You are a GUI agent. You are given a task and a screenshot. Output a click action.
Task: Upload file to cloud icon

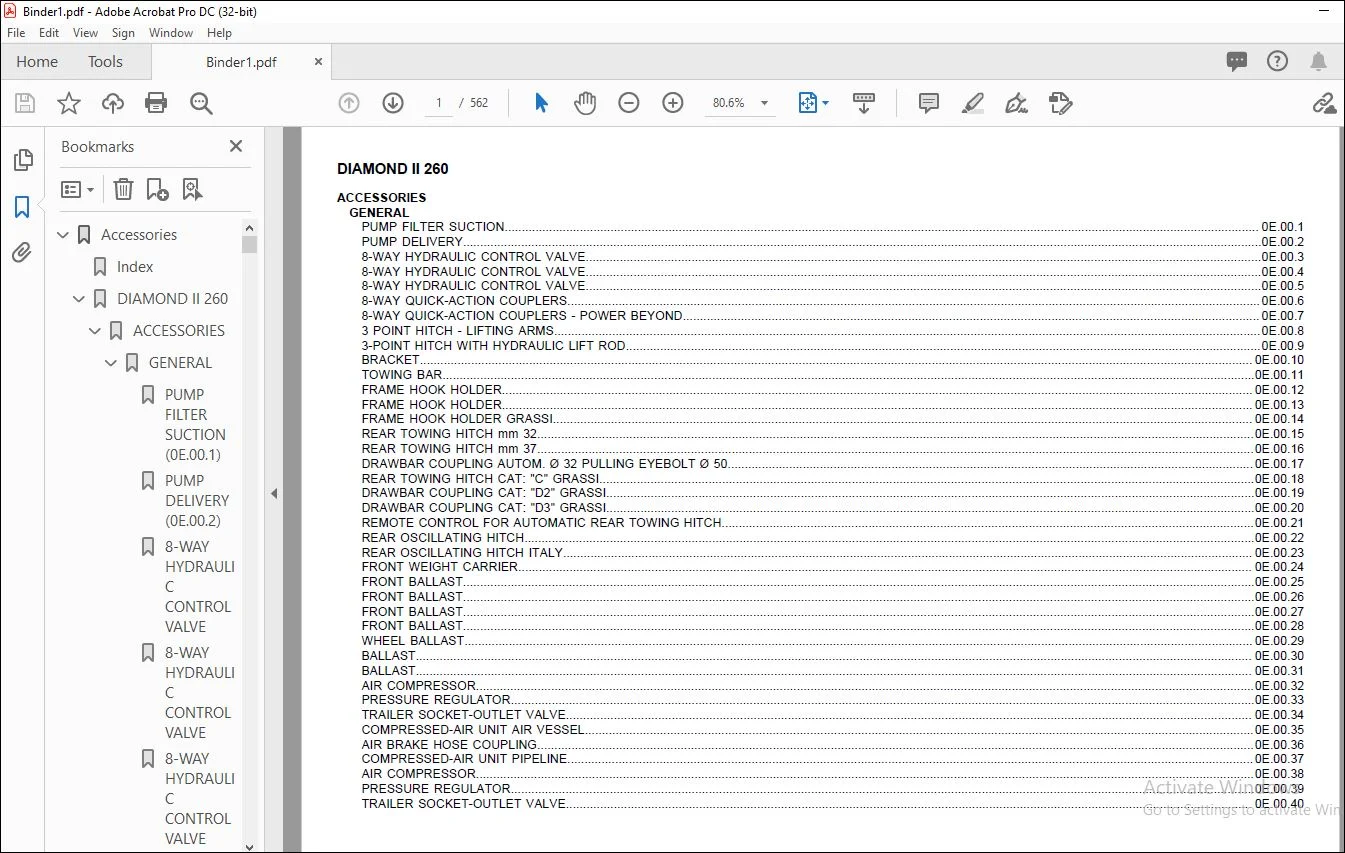113,103
